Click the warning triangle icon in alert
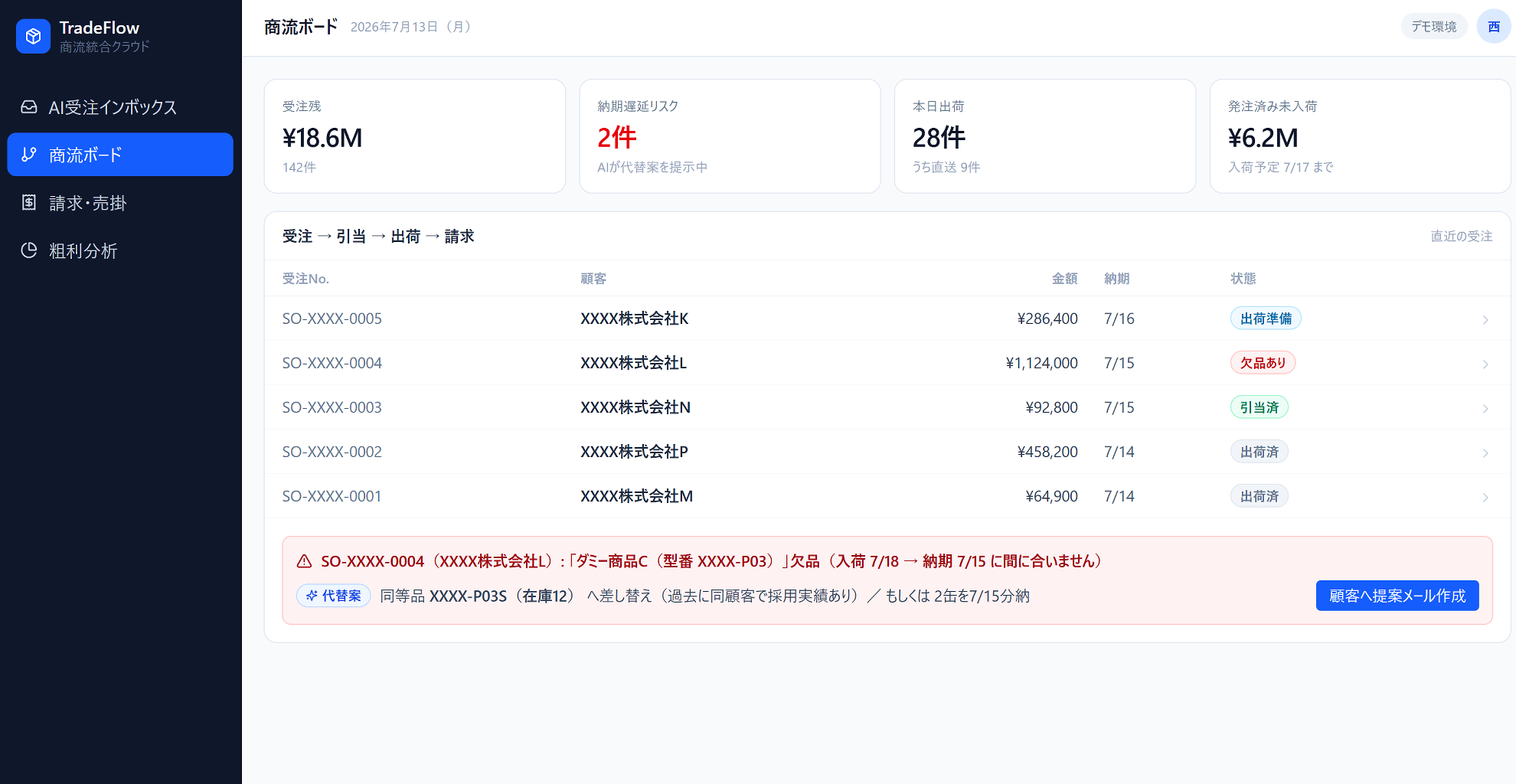Viewport: 1516px width, 784px height. pos(304,561)
